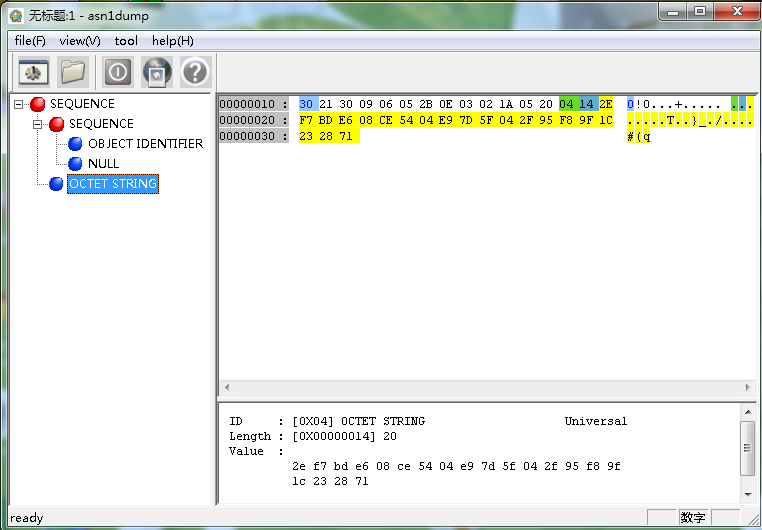Screen dimensions: 762x530
Task: Open file using the folder toolbar icon
Action: [73, 72]
